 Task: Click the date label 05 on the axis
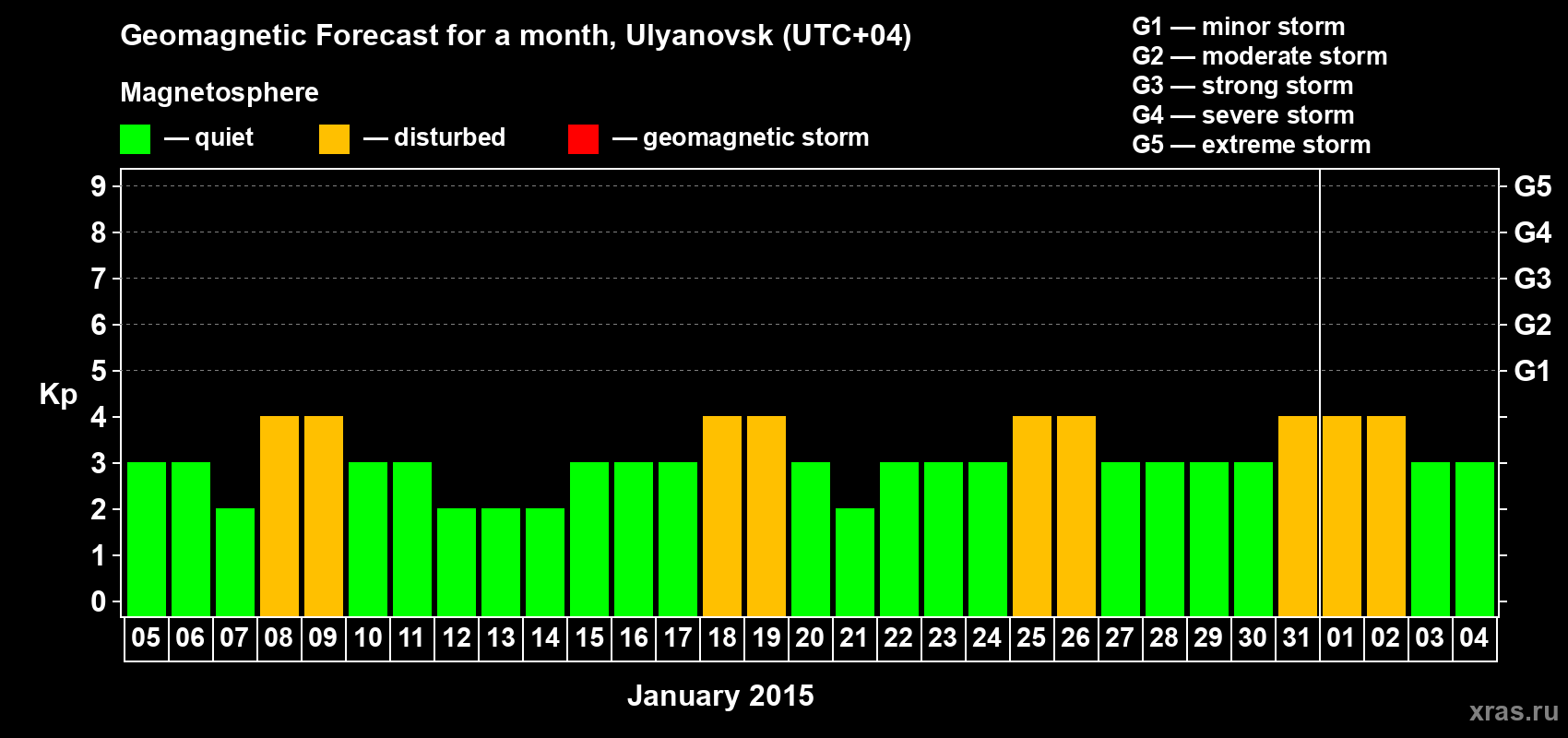(x=146, y=638)
